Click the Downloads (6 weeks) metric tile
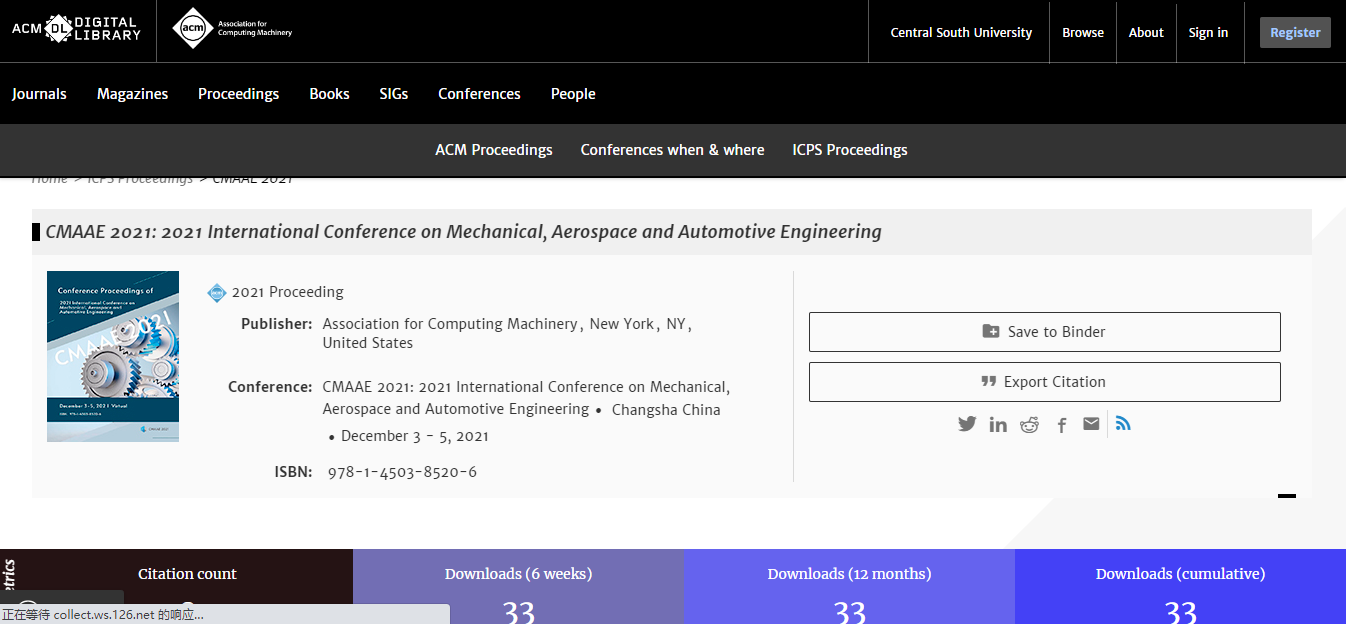This screenshot has width=1346, height=624. pyautogui.click(x=518, y=587)
